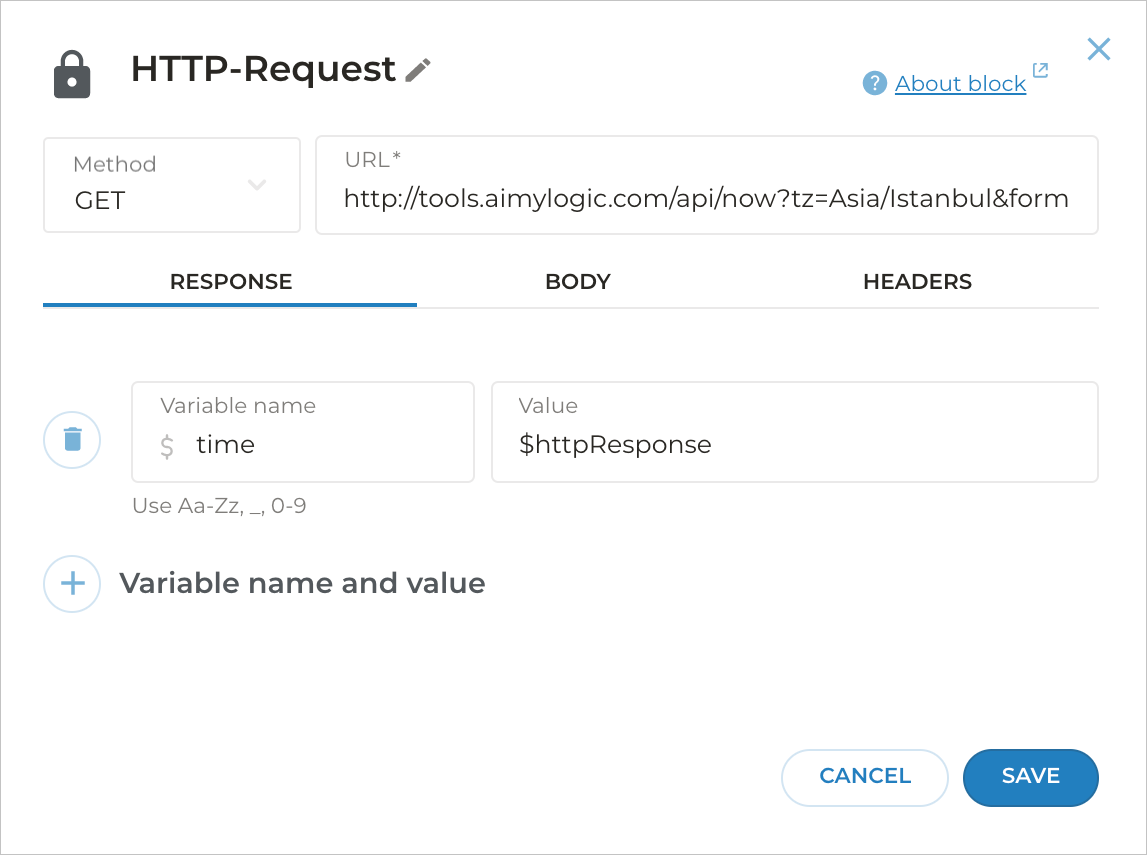
Task: Open the Method dropdown showing GET
Action: pyautogui.click(x=171, y=185)
